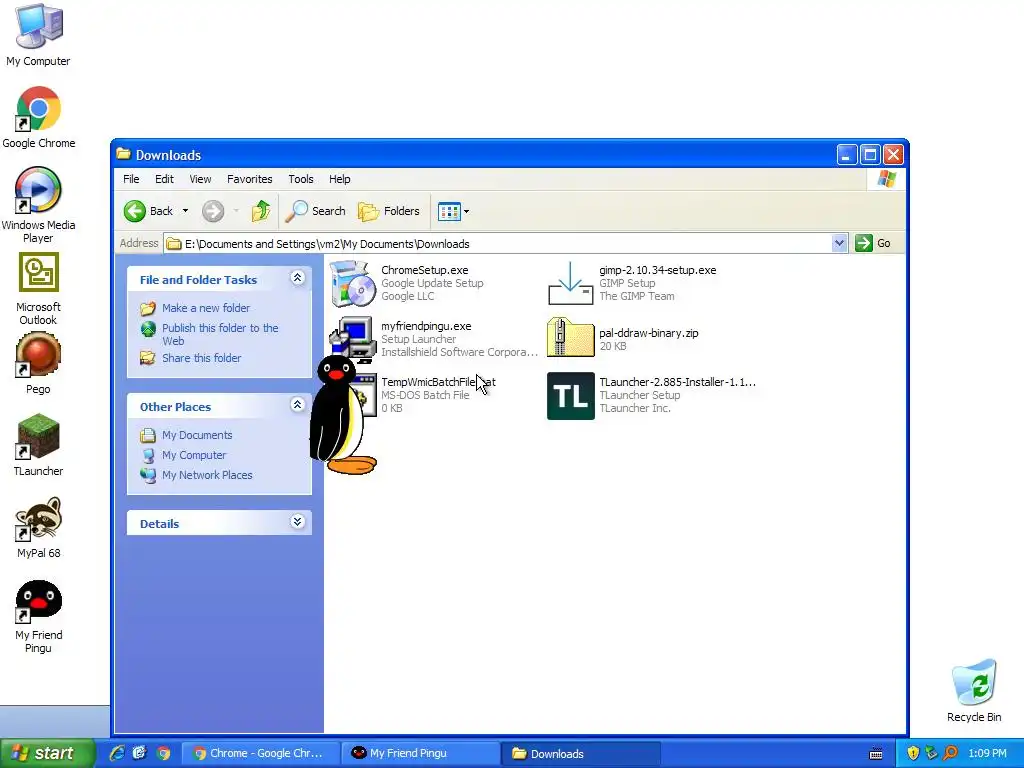Click Share this folder link
Image resolution: width=1024 pixels, height=768 pixels.
(201, 358)
